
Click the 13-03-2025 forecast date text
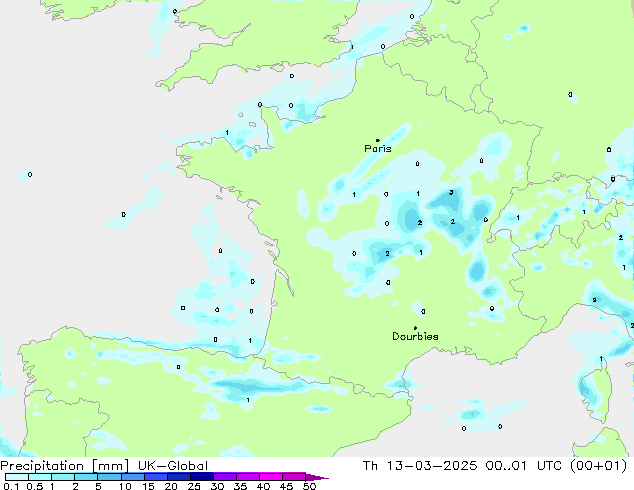click(x=432, y=466)
